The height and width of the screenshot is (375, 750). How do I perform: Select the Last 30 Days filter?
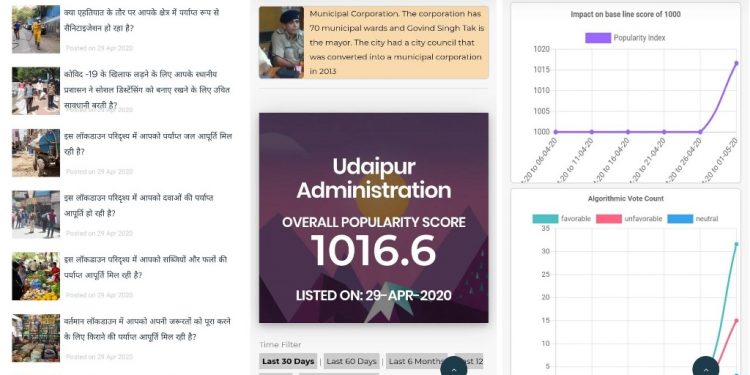288,361
